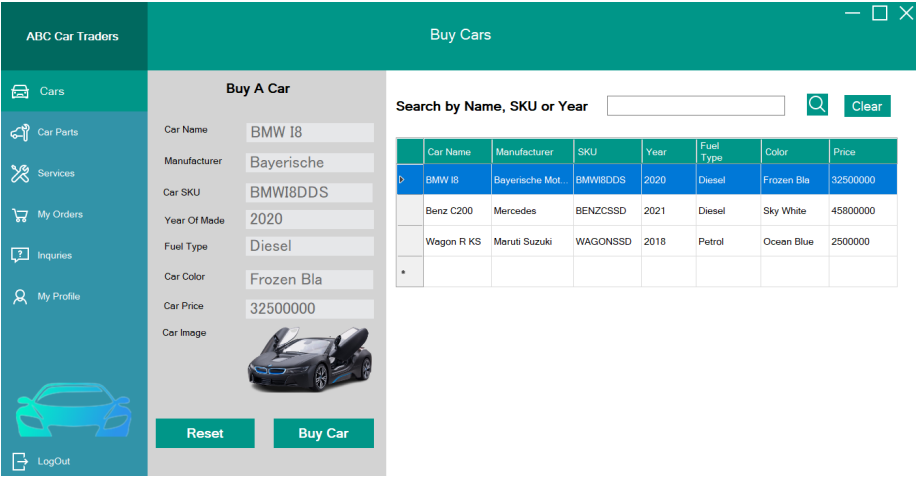Screen dimensions: 916x478
Task: Click the Car SKU field BMWI8DDS
Action: point(310,192)
